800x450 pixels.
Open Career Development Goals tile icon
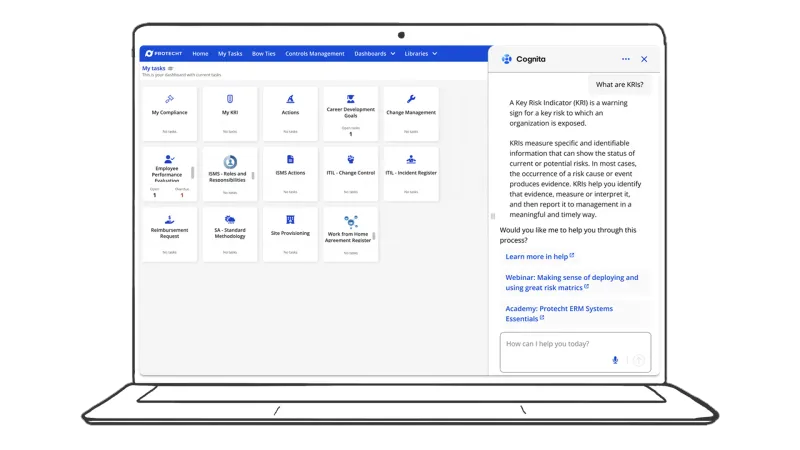pyautogui.click(x=351, y=99)
